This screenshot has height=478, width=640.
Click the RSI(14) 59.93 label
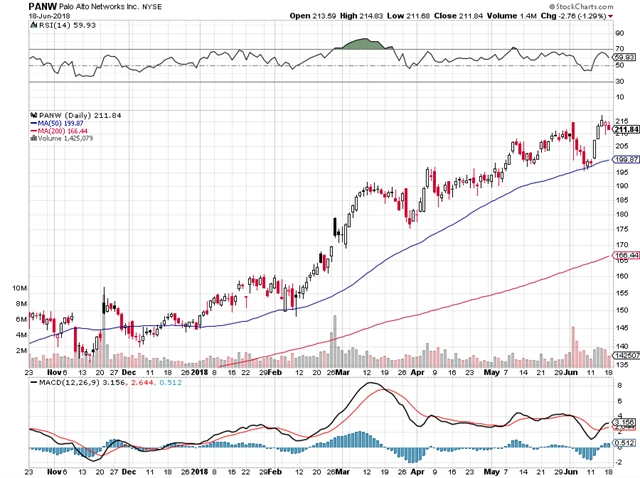67,25
